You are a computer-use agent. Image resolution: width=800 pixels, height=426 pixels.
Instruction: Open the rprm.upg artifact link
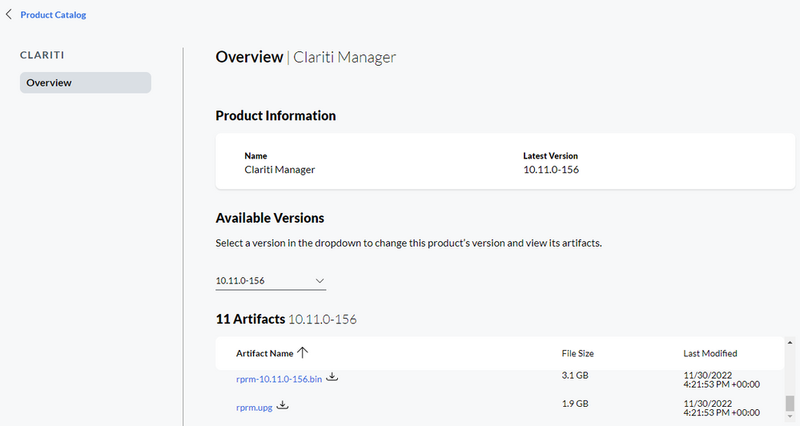[254, 408]
